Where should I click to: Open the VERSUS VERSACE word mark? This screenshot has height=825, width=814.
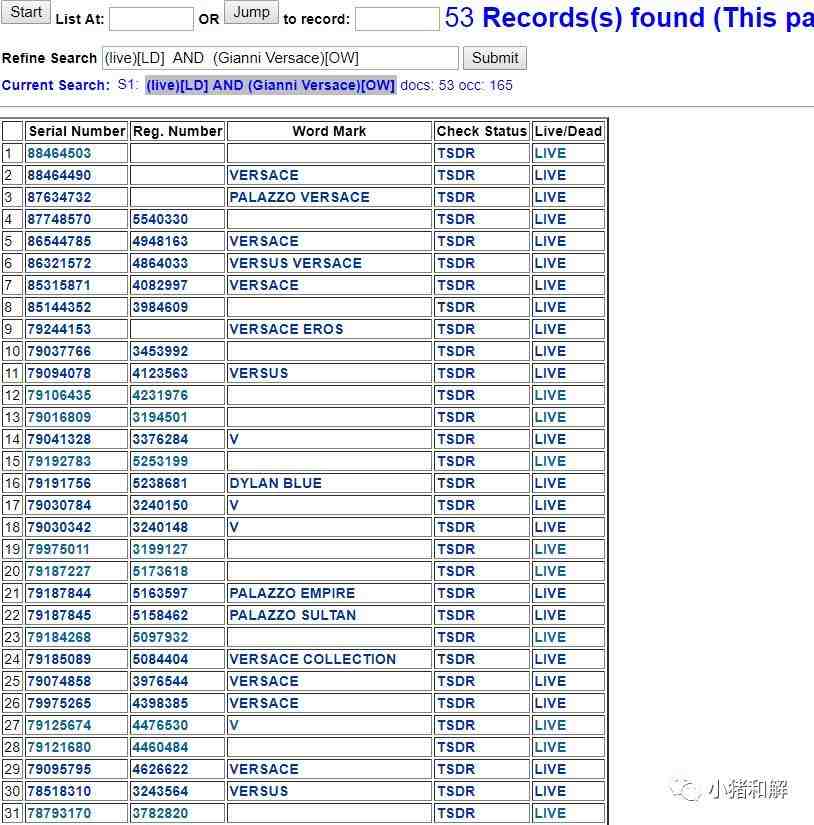coord(296,263)
